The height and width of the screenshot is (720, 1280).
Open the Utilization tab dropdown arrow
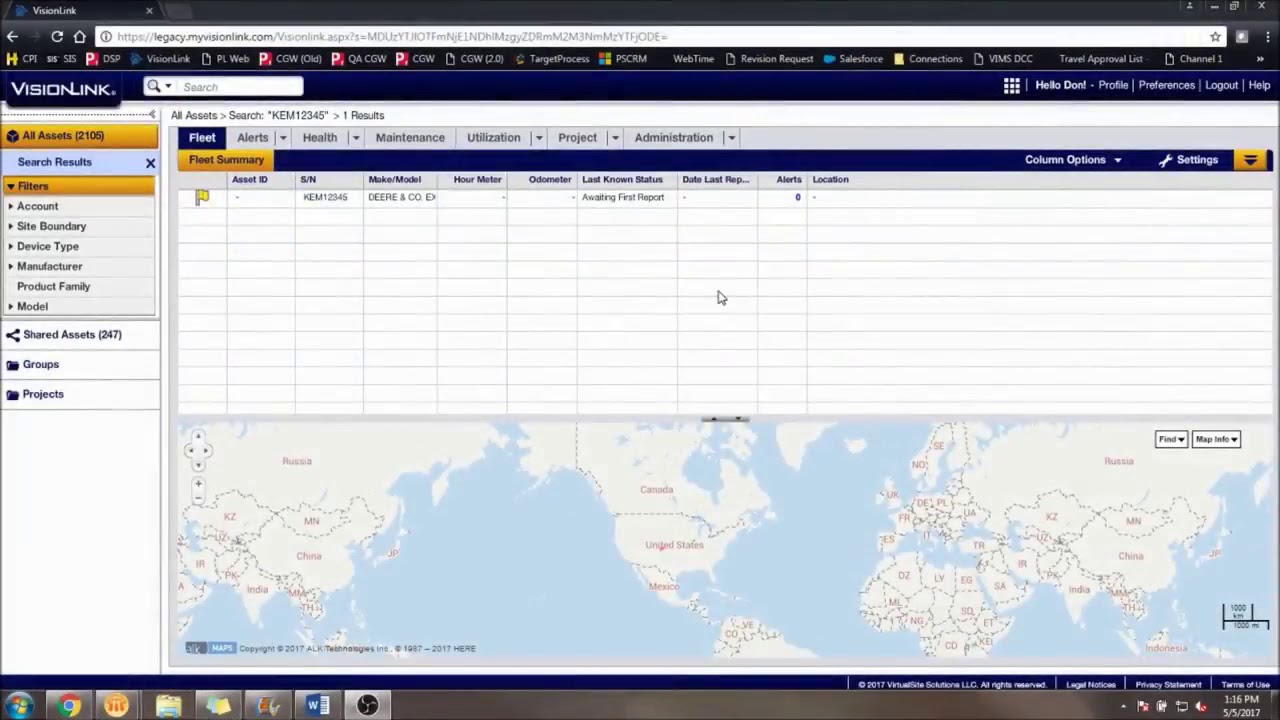click(538, 138)
